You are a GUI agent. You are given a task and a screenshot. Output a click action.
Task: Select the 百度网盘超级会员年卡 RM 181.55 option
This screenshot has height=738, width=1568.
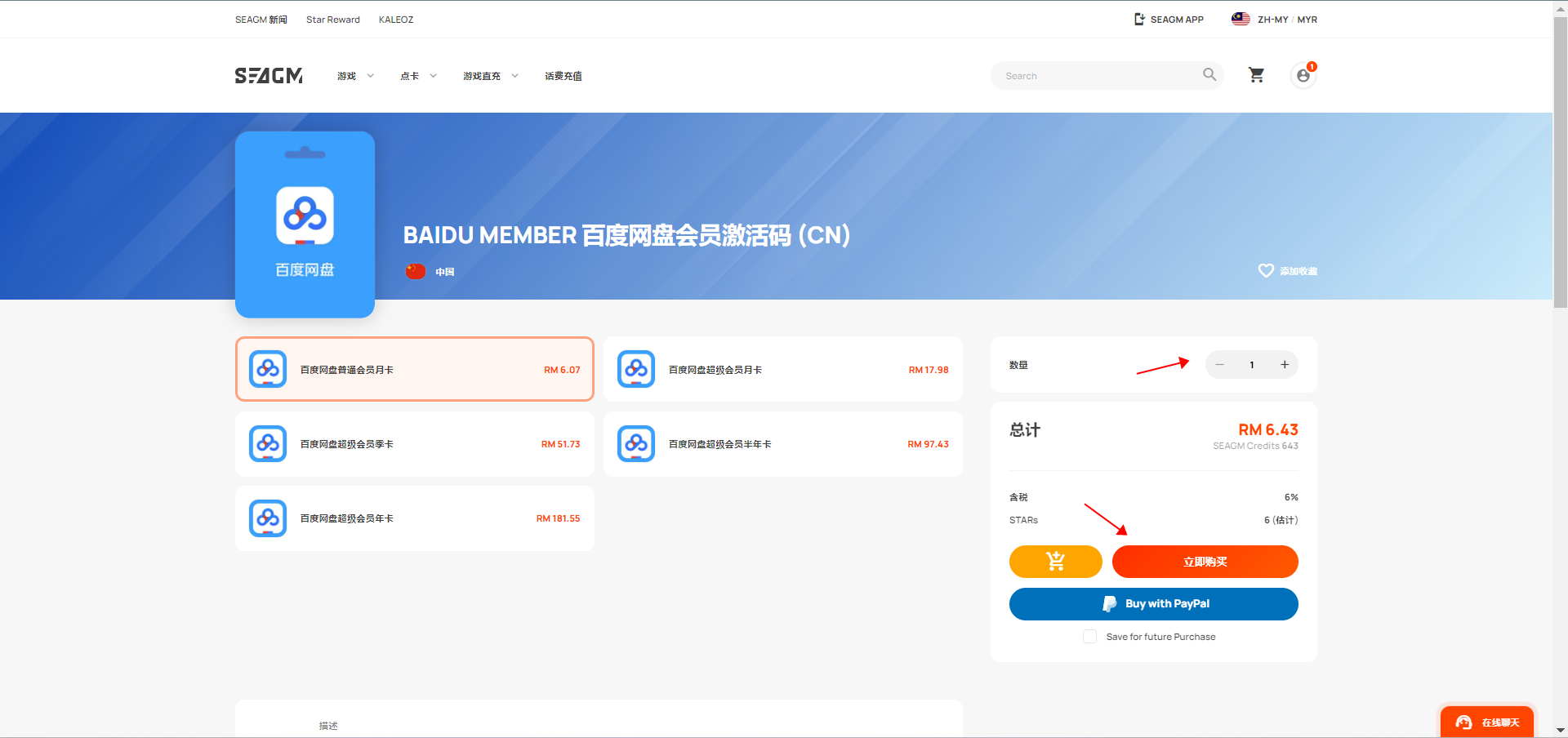point(415,518)
